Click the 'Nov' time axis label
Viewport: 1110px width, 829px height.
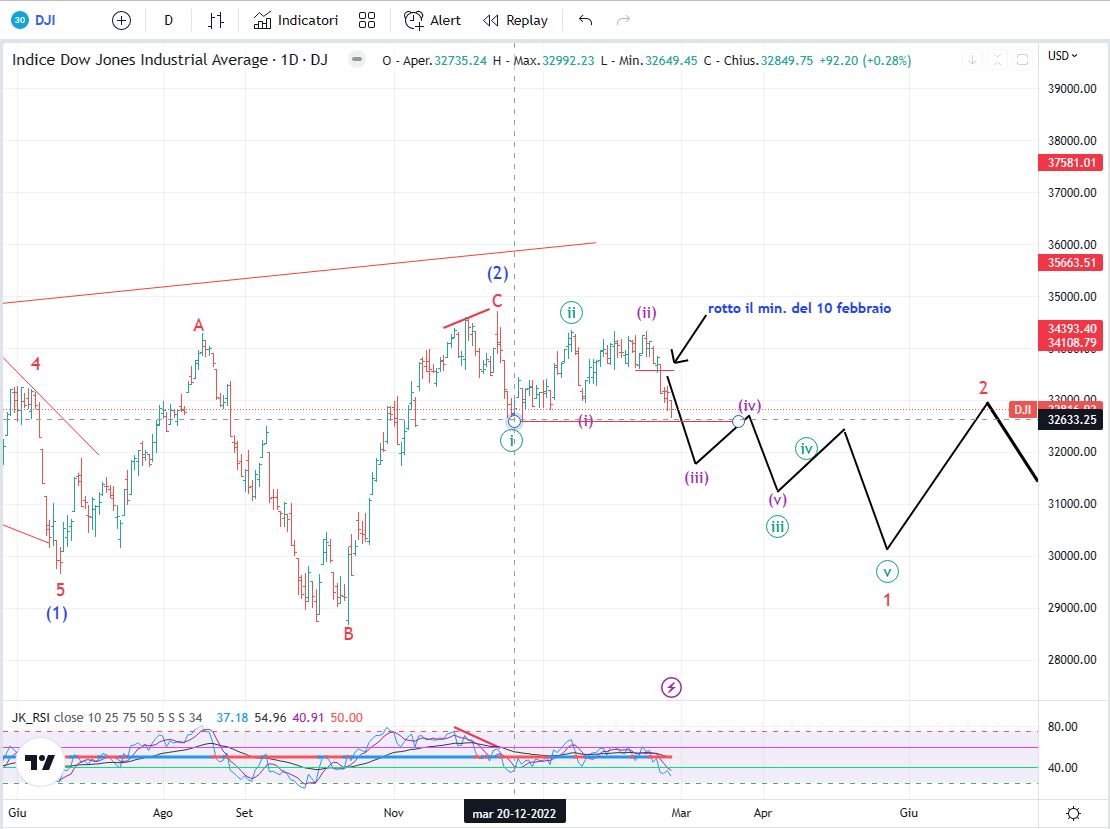[394, 813]
